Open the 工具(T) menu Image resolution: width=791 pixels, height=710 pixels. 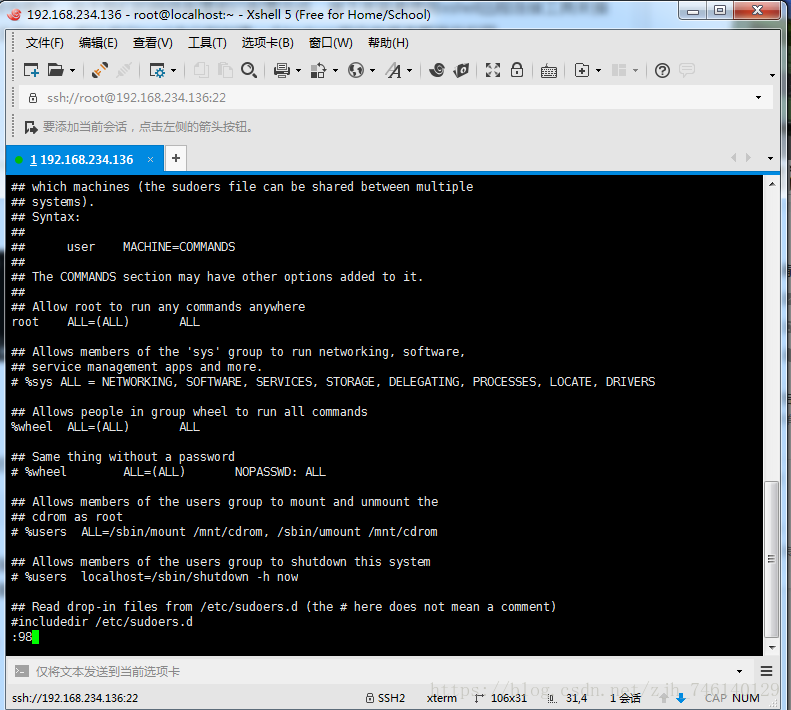pyautogui.click(x=207, y=43)
